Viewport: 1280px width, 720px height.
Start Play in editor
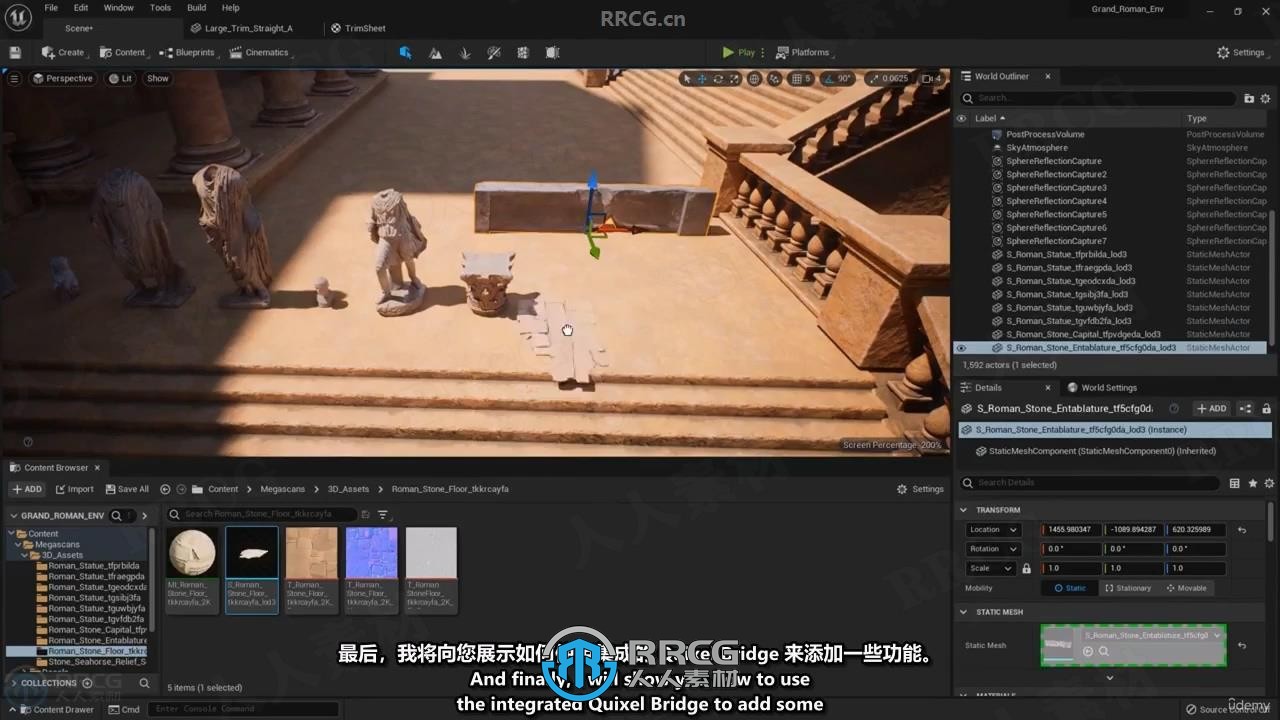click(x=739, y=52)
